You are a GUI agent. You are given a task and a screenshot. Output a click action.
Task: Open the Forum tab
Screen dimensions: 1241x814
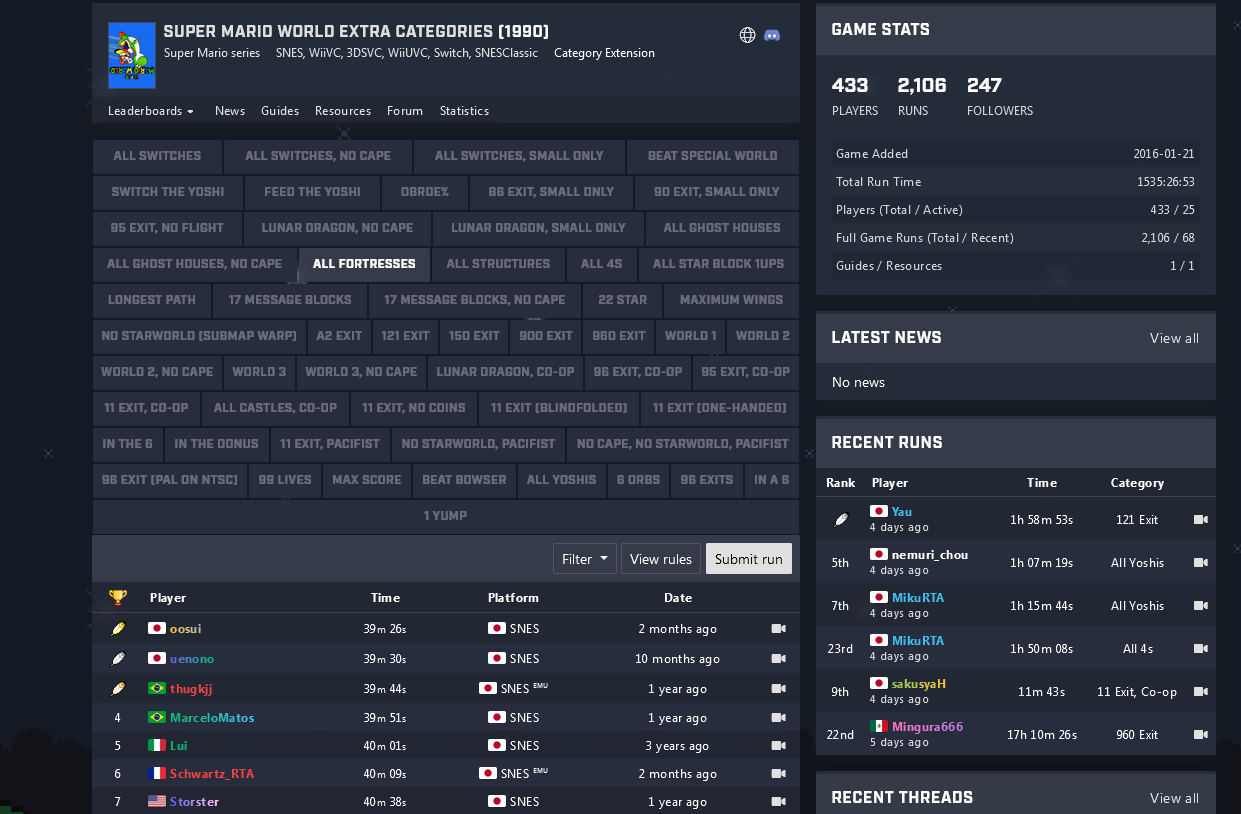pyautogui.click(x=405, y=111)
